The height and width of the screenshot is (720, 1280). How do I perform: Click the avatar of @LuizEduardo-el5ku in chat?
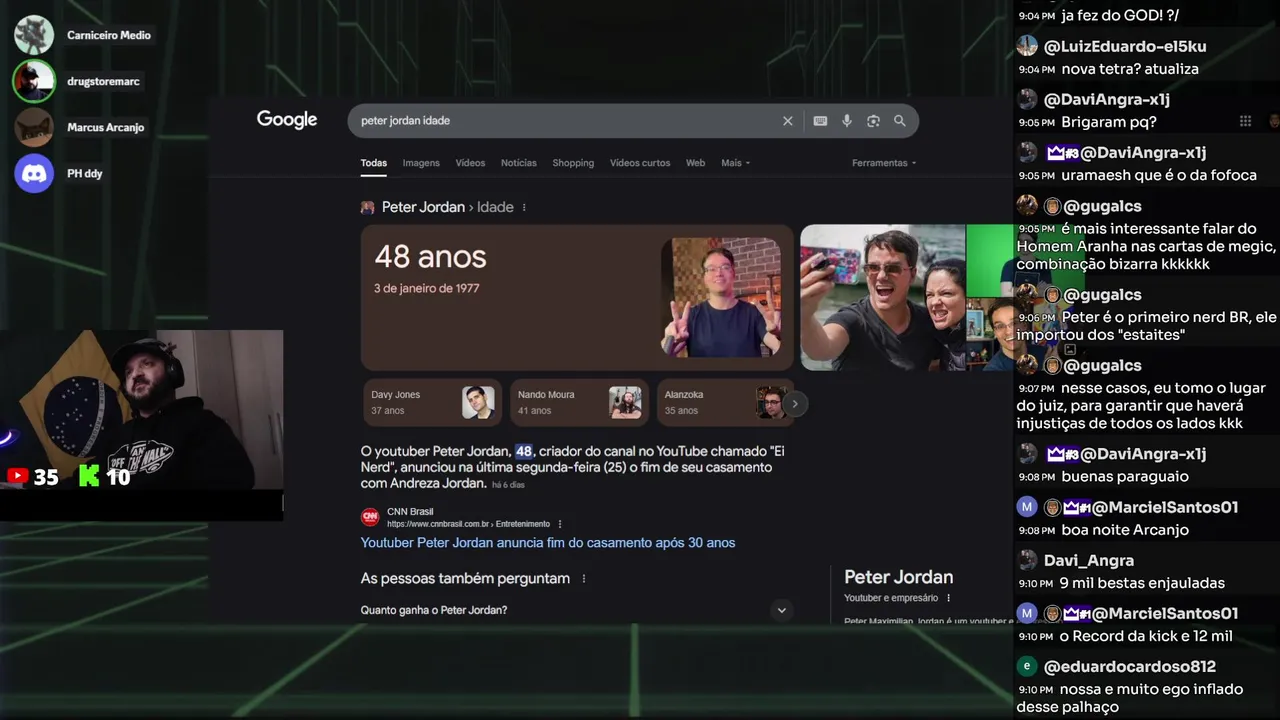click(1027, 46)
